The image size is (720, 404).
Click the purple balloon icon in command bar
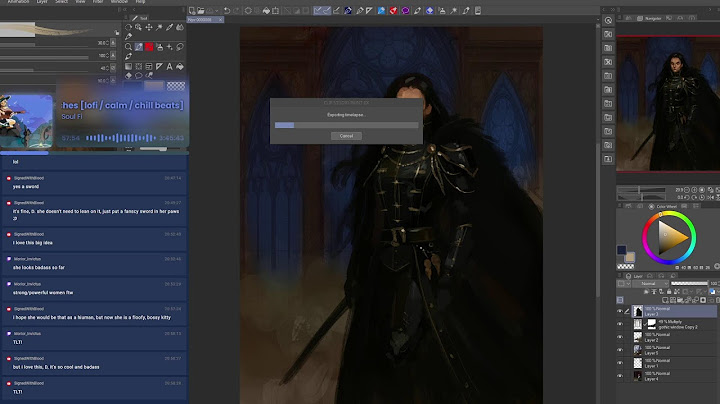(405, 11)
